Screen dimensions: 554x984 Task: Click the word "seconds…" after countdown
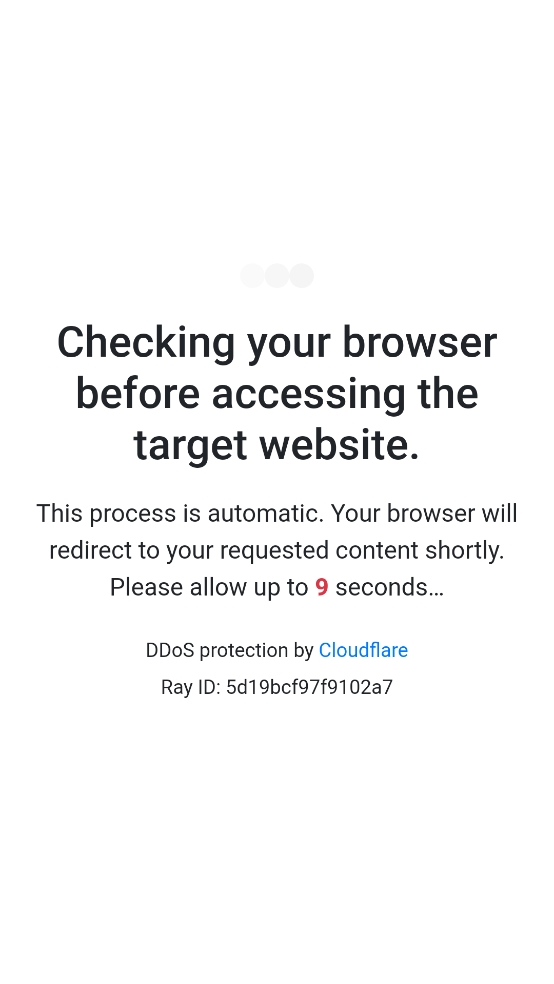[390, 587]
